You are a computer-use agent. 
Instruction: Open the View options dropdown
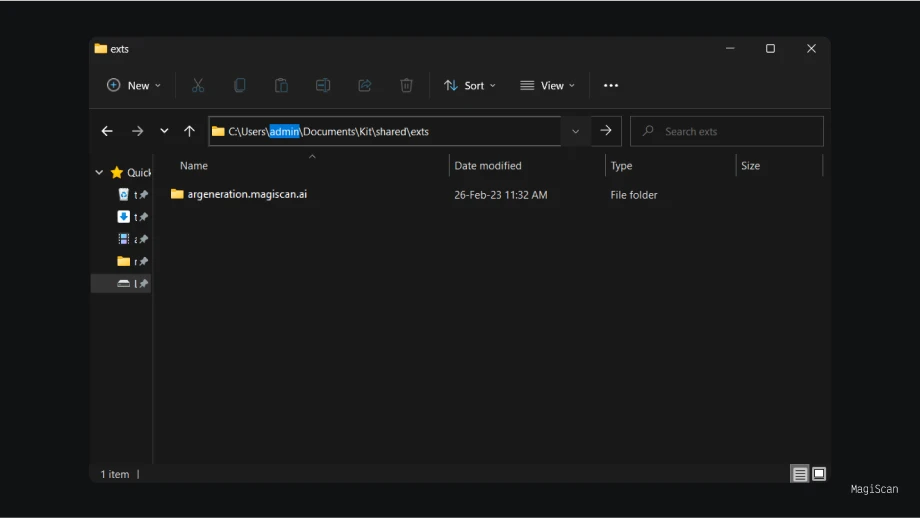547,86
